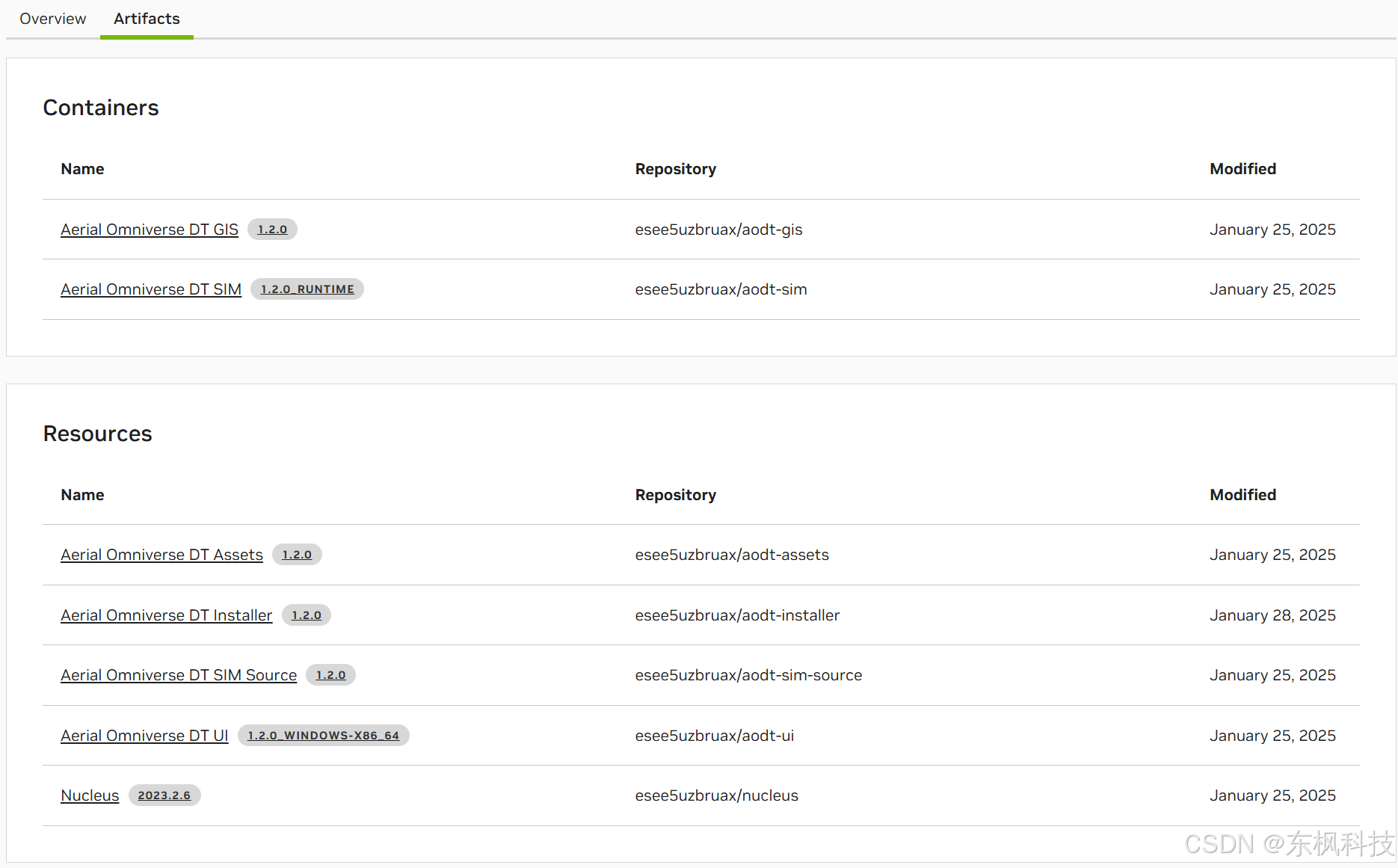
Task: Select repository text esee5uzbruax/nucleus
Action: tap(716, 795)
